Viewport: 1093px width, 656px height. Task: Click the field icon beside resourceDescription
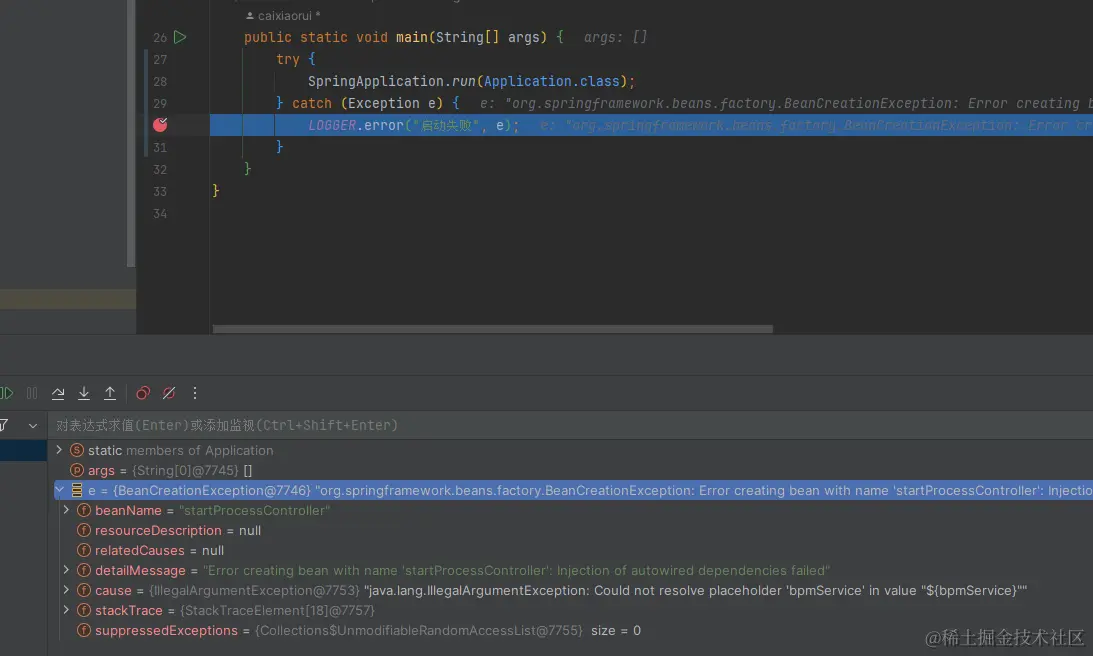pos(84,531)
